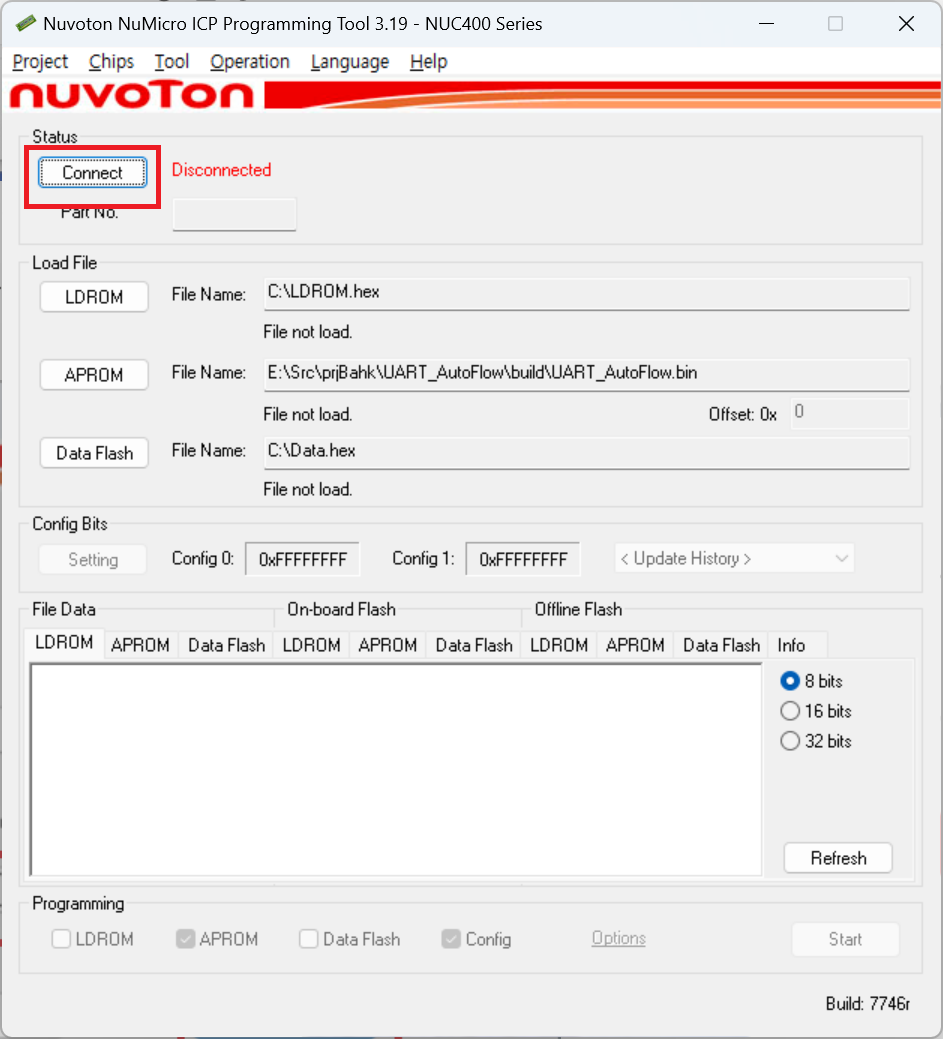The height and width of the screenshot is (1039, 943).
Task: Select the 16 bits radio button
Action: (x=790, y=712)
